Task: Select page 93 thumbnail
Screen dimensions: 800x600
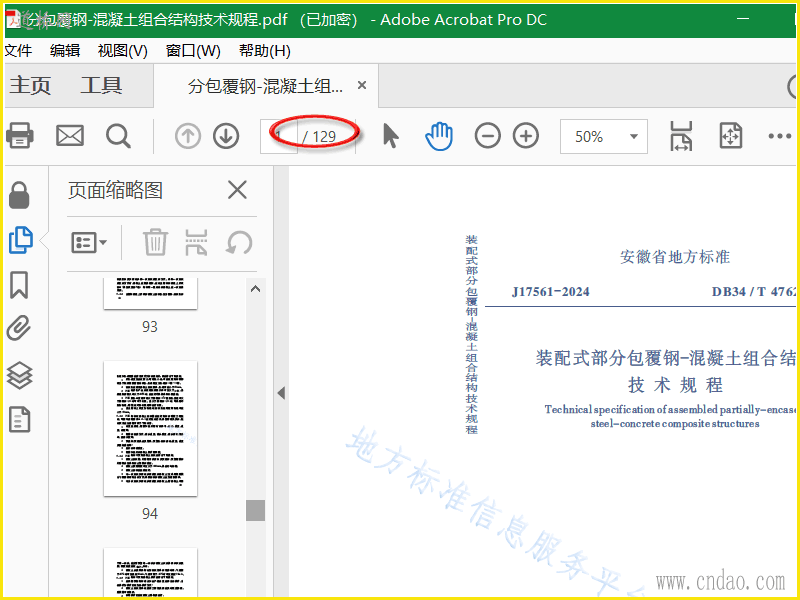Action: click(150, 293)
